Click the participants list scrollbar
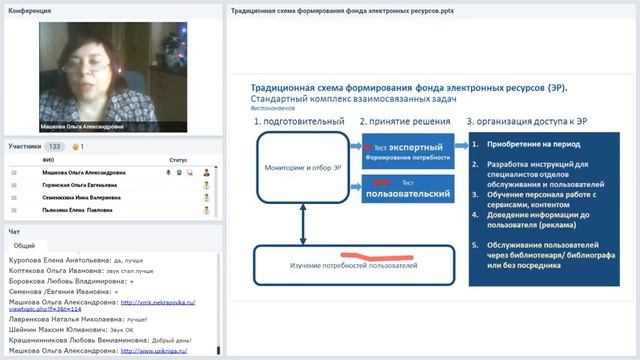 coord(216,192)
